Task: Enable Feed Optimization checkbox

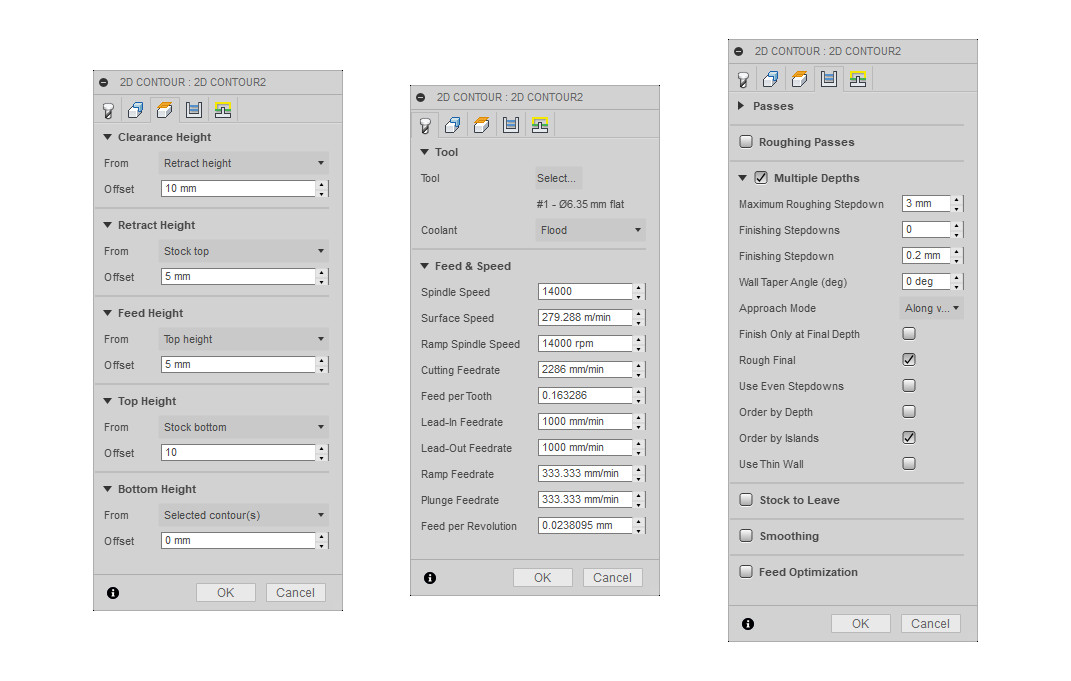Action: click(746, 572)
